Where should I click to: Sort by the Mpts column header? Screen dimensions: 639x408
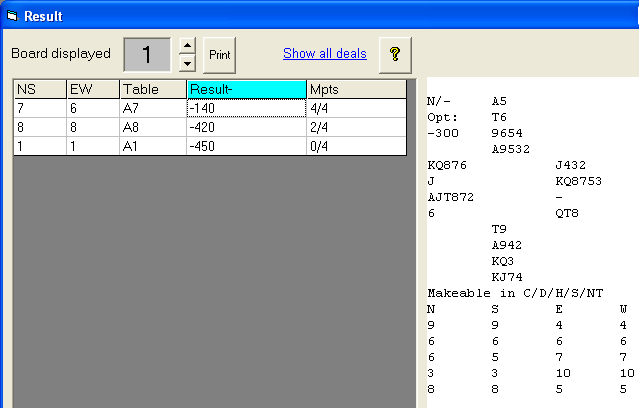point(357,89)
